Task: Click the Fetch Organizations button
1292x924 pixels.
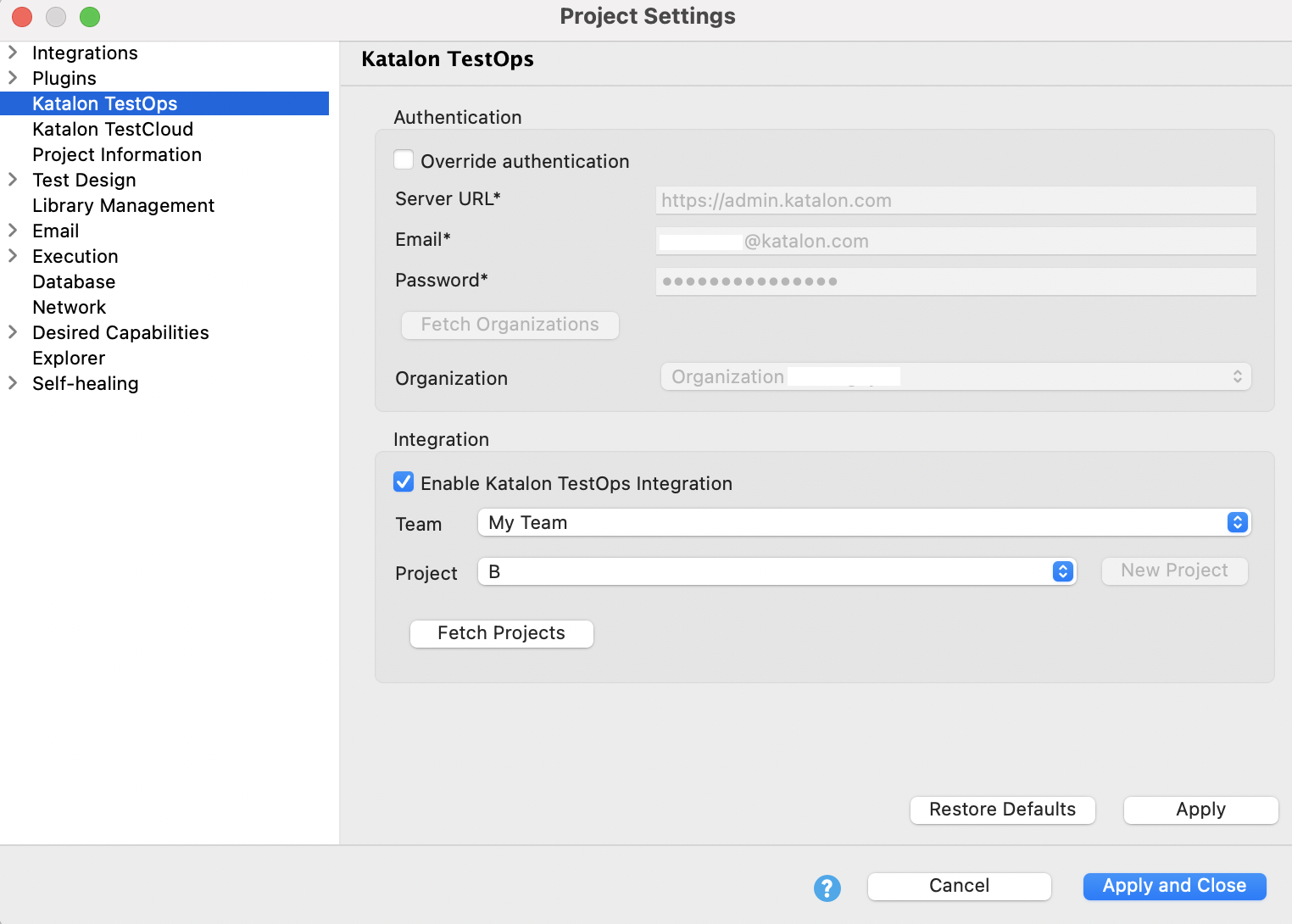Action: (510, 325)
